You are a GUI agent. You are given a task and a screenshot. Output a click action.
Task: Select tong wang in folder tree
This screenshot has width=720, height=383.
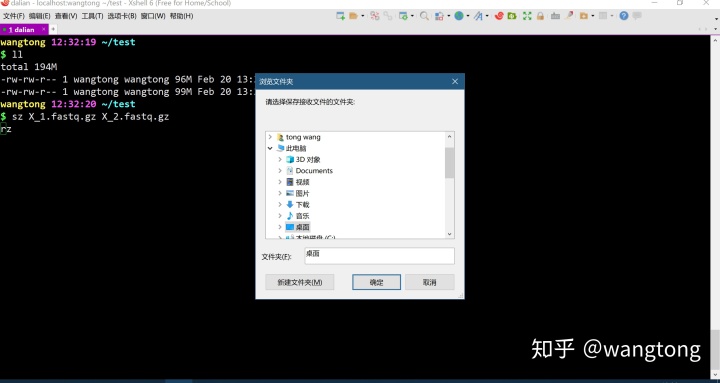click(x=303, y=137)
